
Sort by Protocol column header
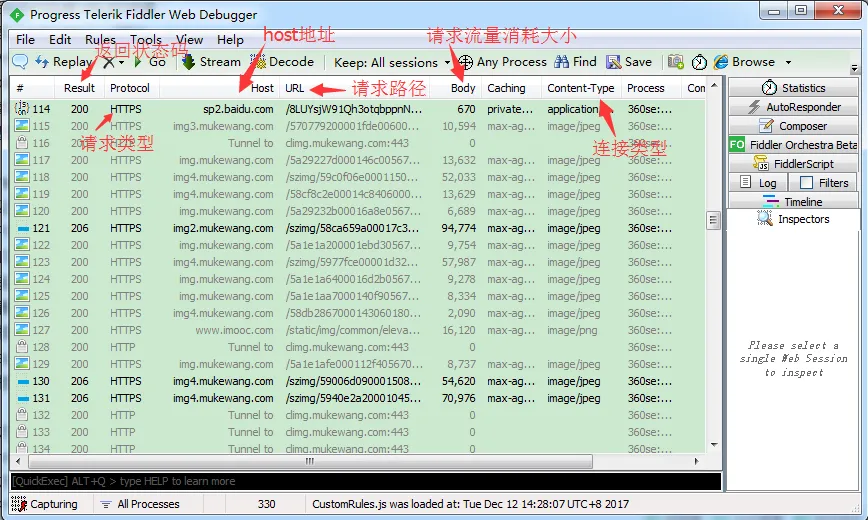[x=130, y=88]
